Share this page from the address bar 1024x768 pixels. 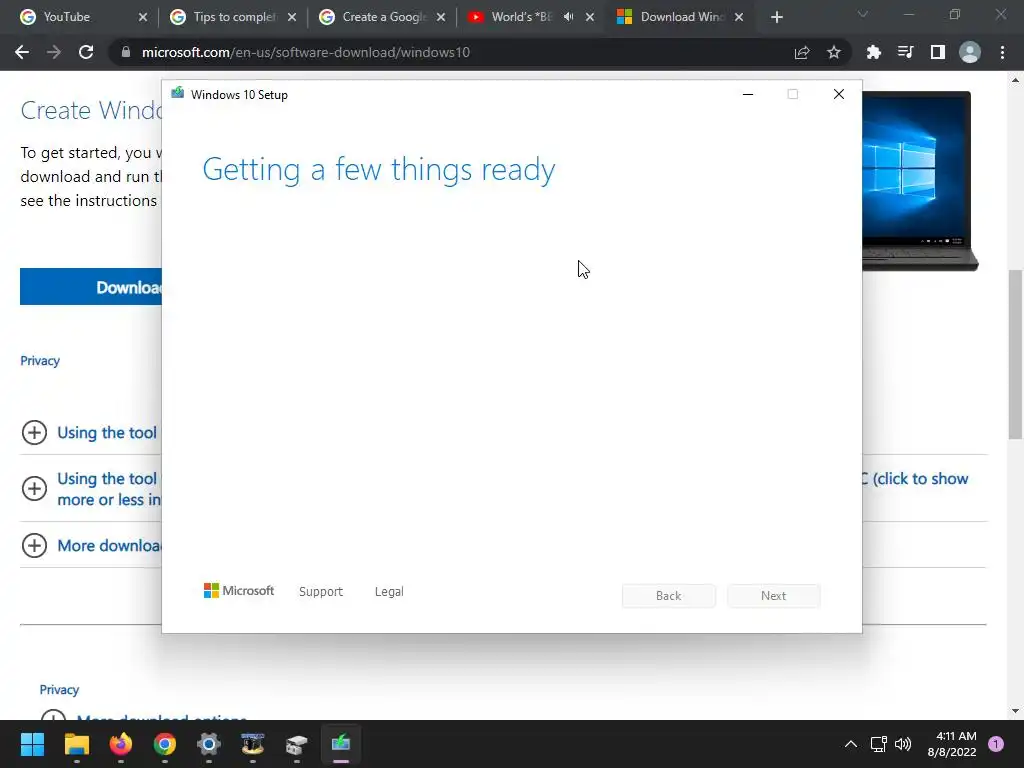[802, 52]
